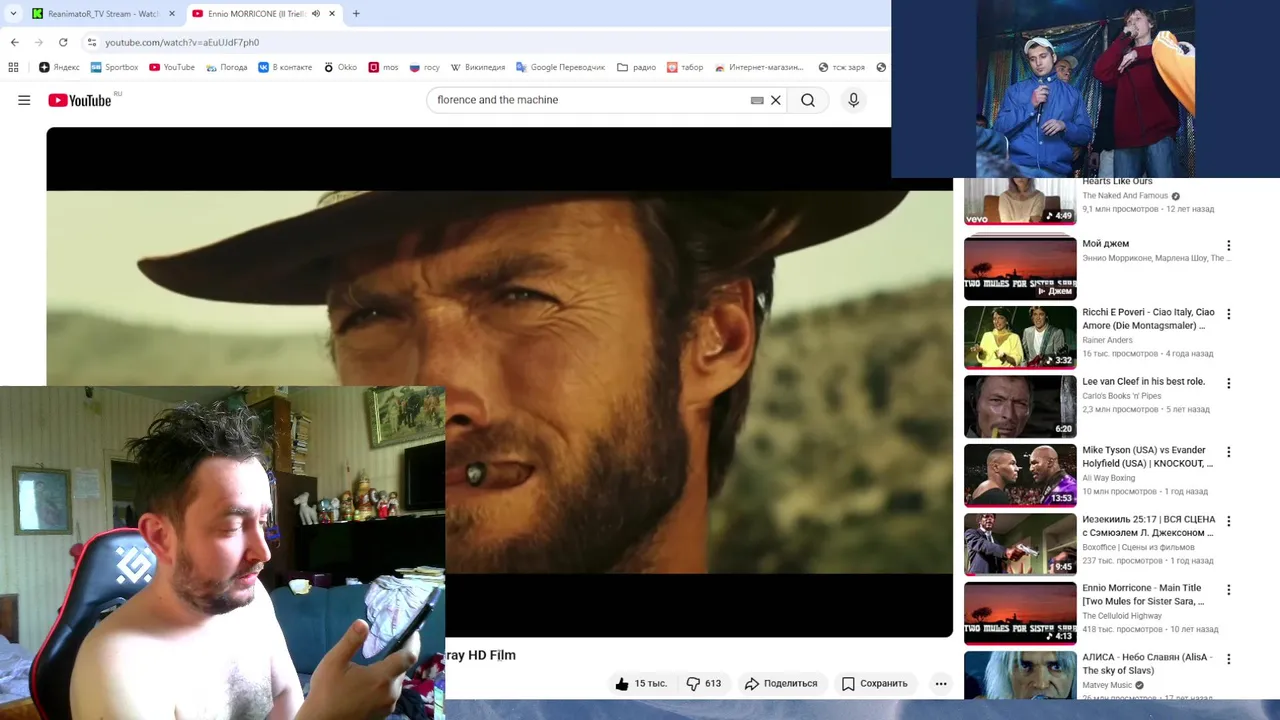
Task: Focus the address bar URL
Action: click(x=182, y=42)
